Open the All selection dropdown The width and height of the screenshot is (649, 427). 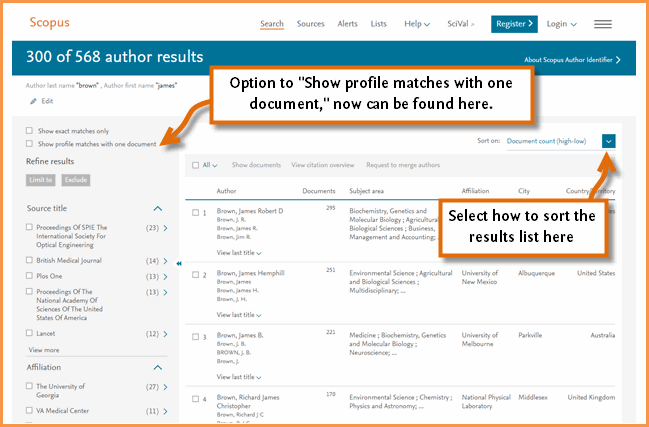pos(210,165)
